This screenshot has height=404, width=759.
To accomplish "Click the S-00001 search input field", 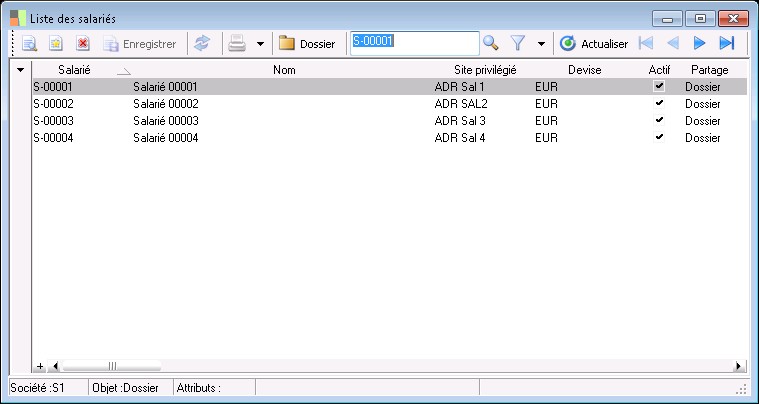I will click(x=414, y=43).
